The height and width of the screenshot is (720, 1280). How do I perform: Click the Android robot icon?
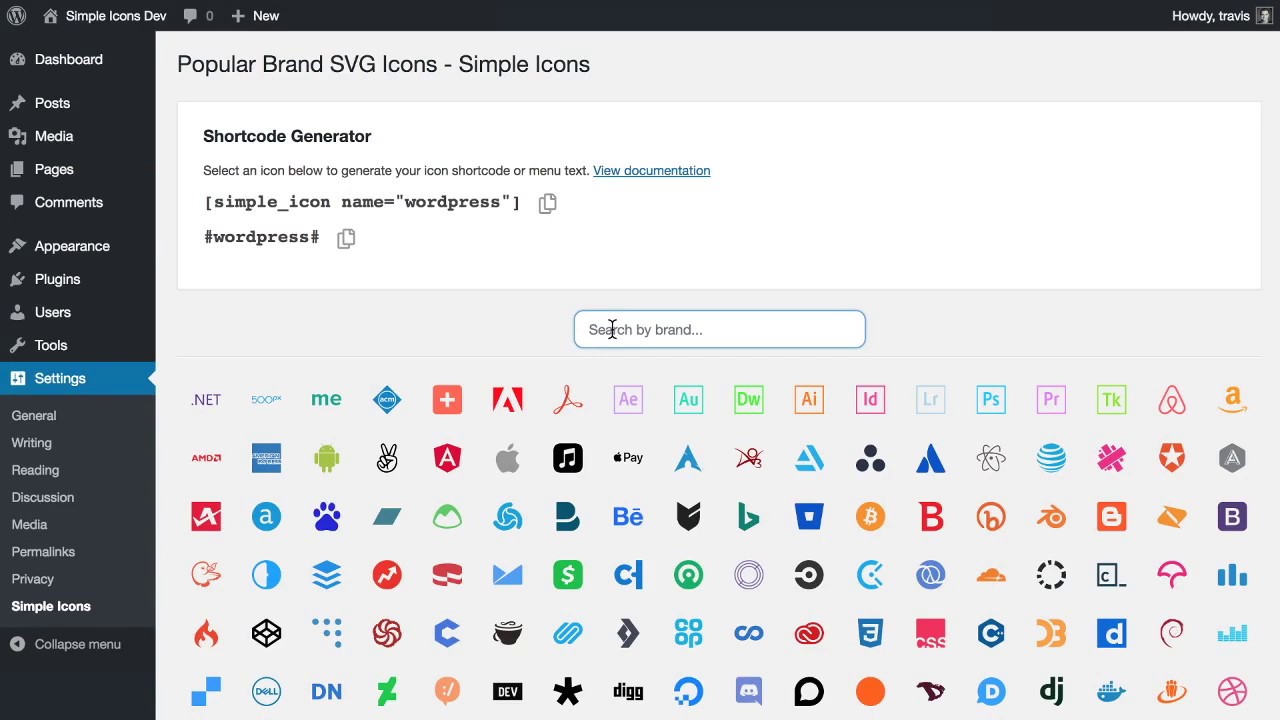coord(326,458)
